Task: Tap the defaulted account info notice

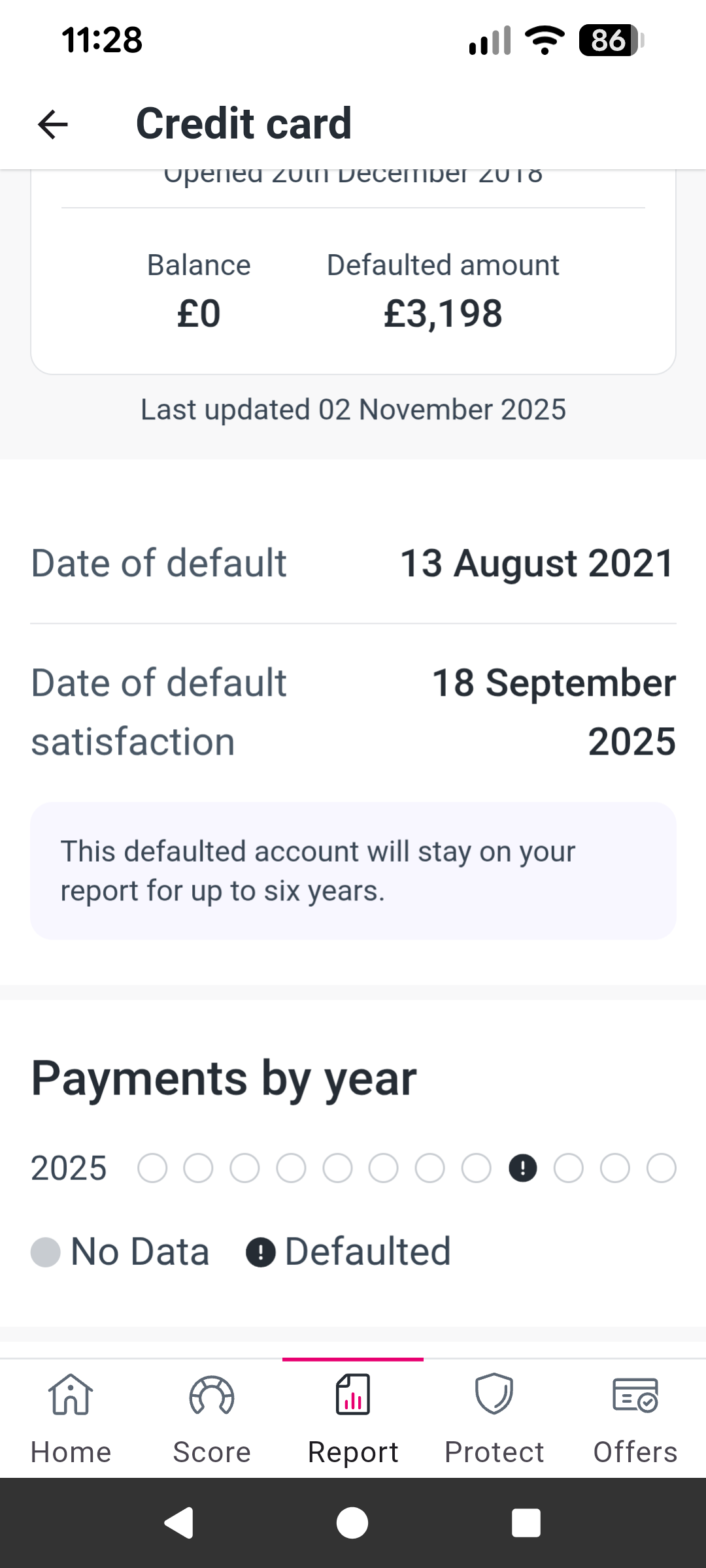Action: click(x=353, y=871)
